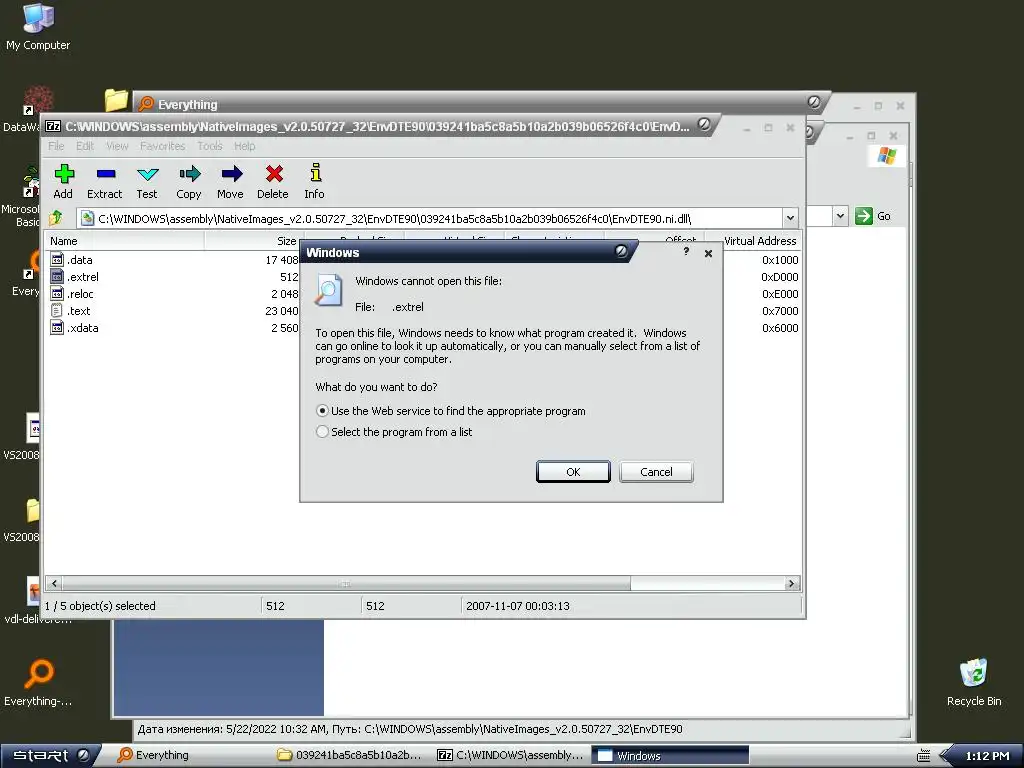The height and width of the screenshot is (768, 1024).
Task: Click the 0xD000 virtual address cell
Action: pos(780,277)
